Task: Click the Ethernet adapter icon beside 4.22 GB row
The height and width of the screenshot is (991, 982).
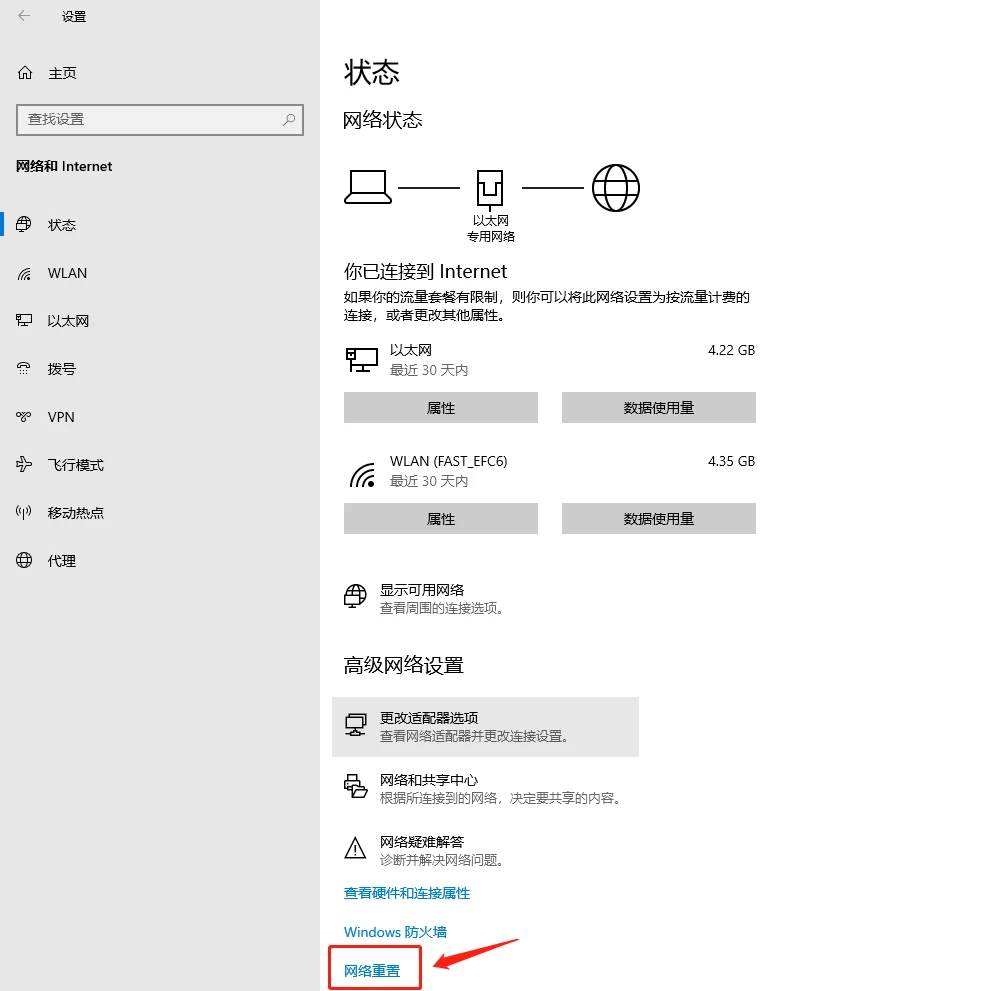Action: coord(361,360)
